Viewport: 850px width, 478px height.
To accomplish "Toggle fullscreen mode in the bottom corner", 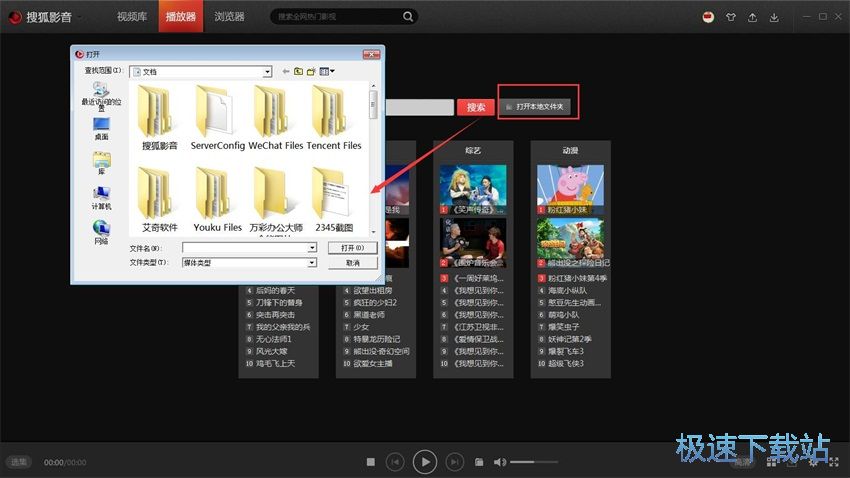I will pyautogui.click(x=834, y=462).
